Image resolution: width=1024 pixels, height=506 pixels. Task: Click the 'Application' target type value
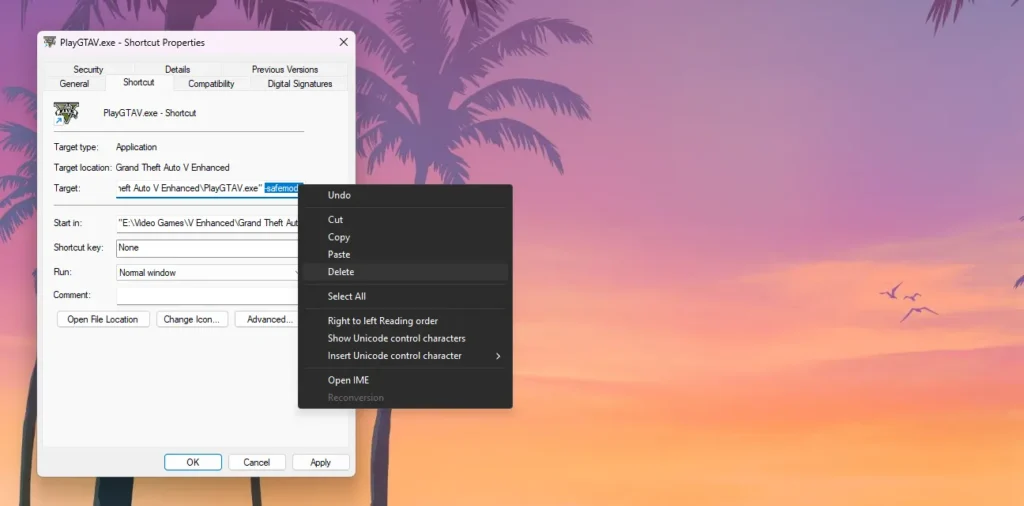(x=136, y=148)
